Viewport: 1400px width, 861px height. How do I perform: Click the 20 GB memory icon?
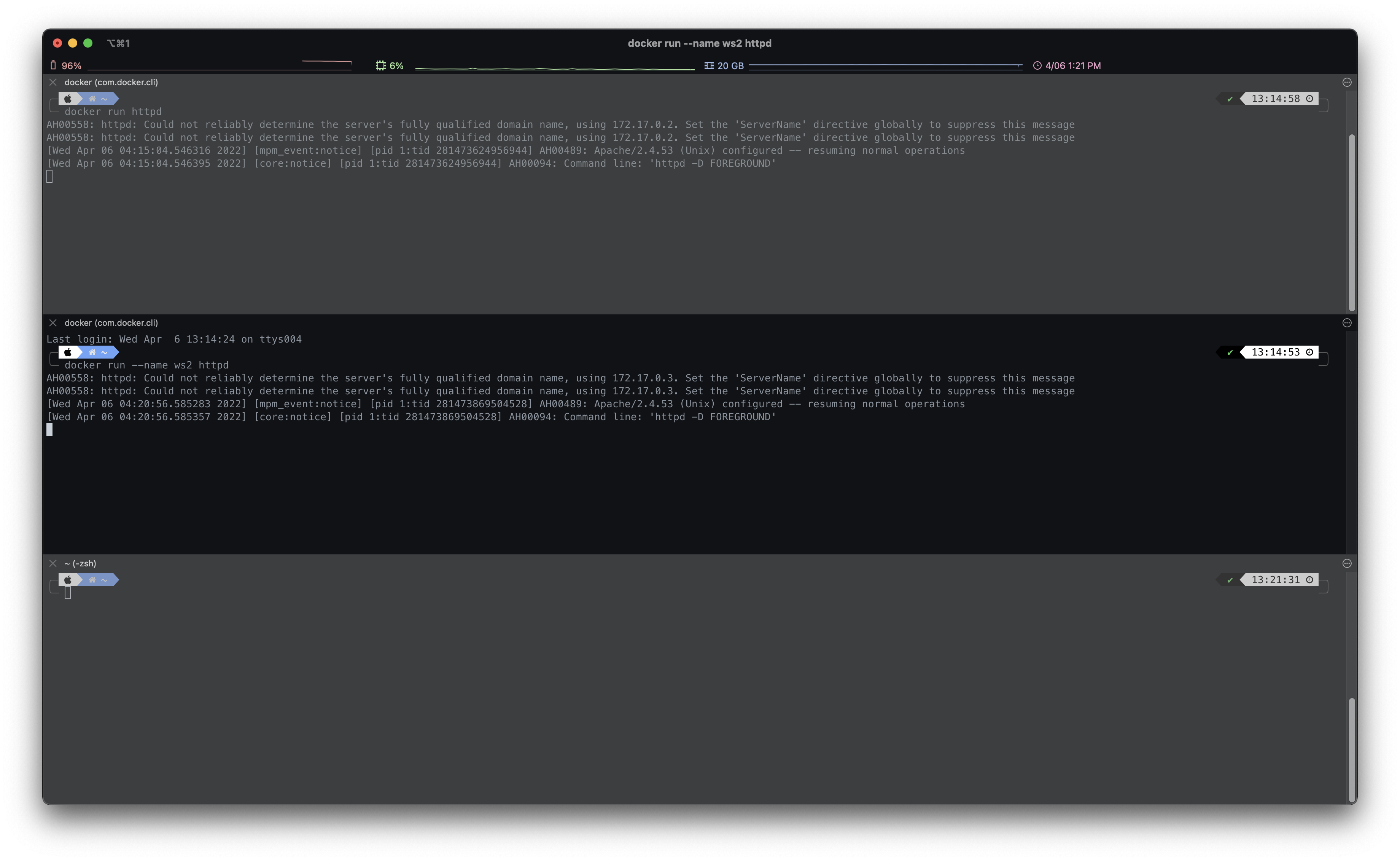coord(708,65)
